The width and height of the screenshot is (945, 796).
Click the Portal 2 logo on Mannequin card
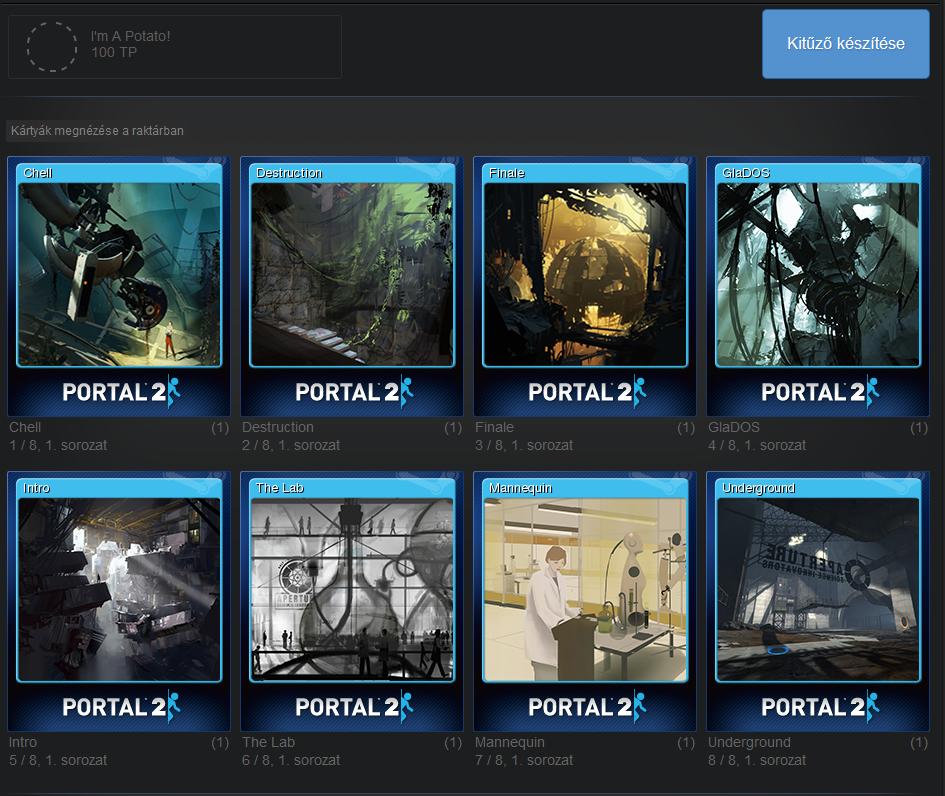[x=587, y=707]
